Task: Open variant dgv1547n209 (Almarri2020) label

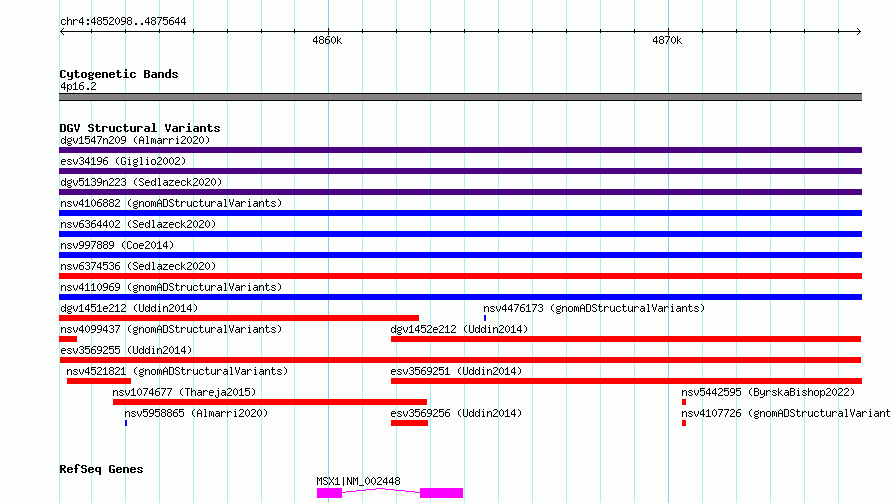Action: tap(135, 140)
